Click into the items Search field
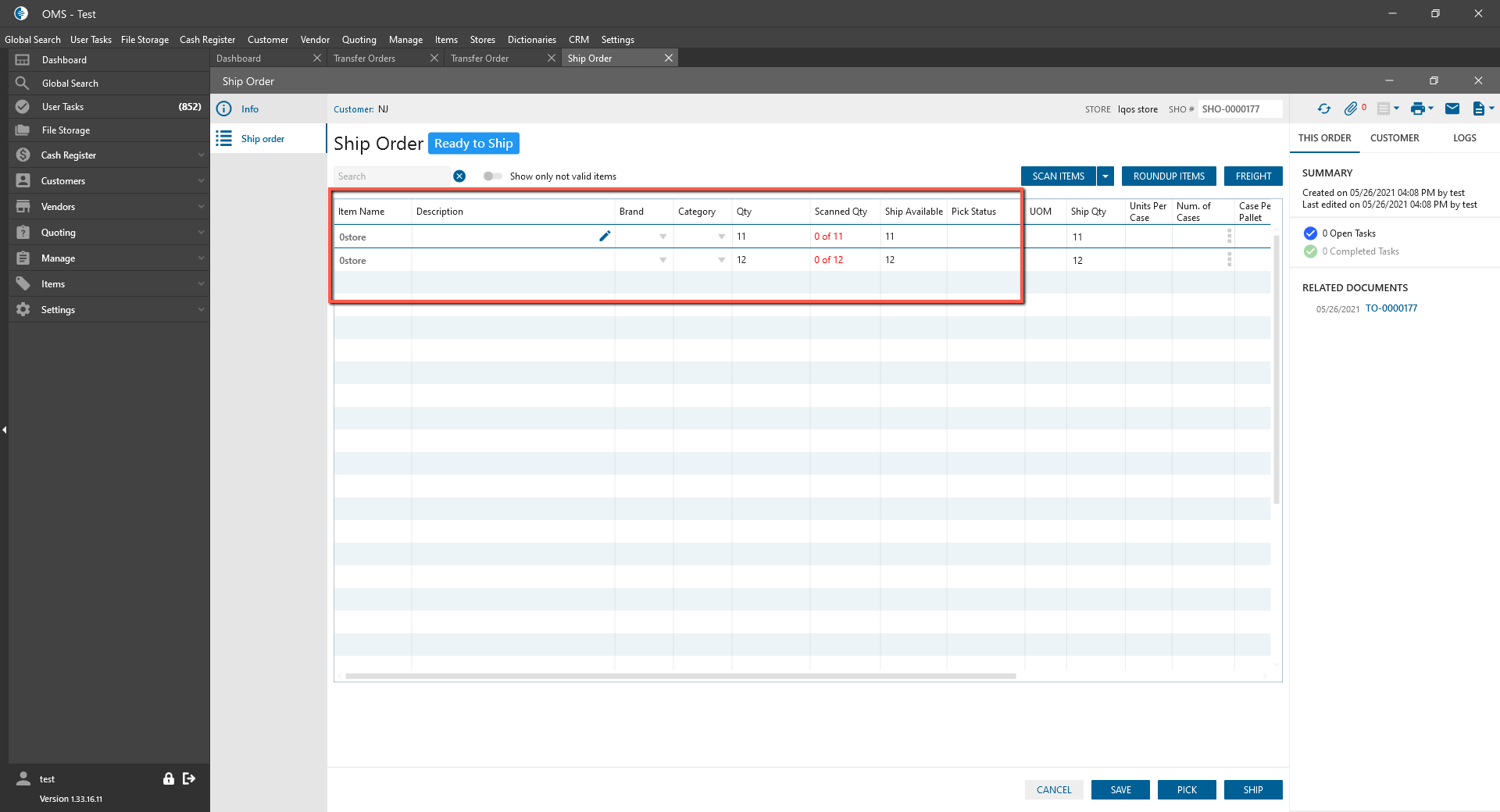Image resolution: width=1500 pixels, height=812 pixels. pyautogui.click(x=392, y=176)
